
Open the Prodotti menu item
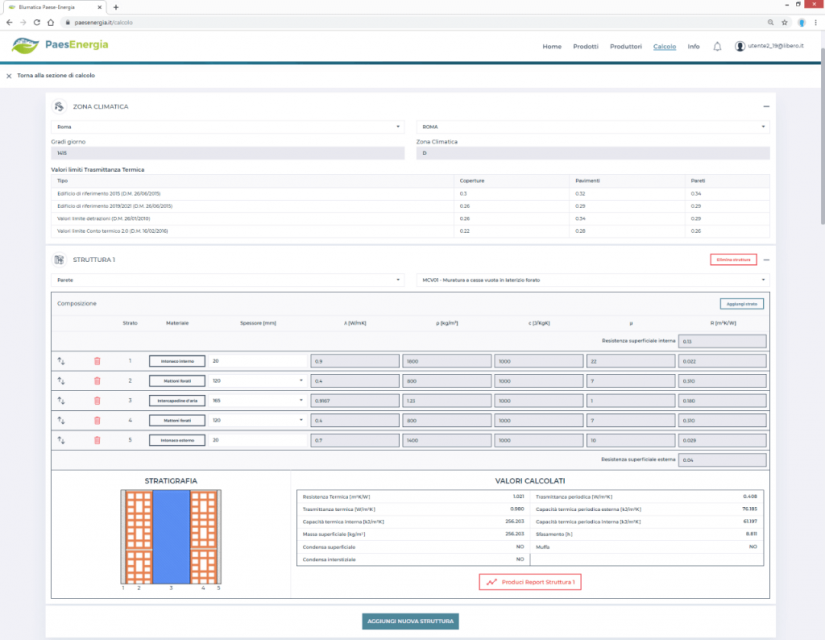(585, 46)
